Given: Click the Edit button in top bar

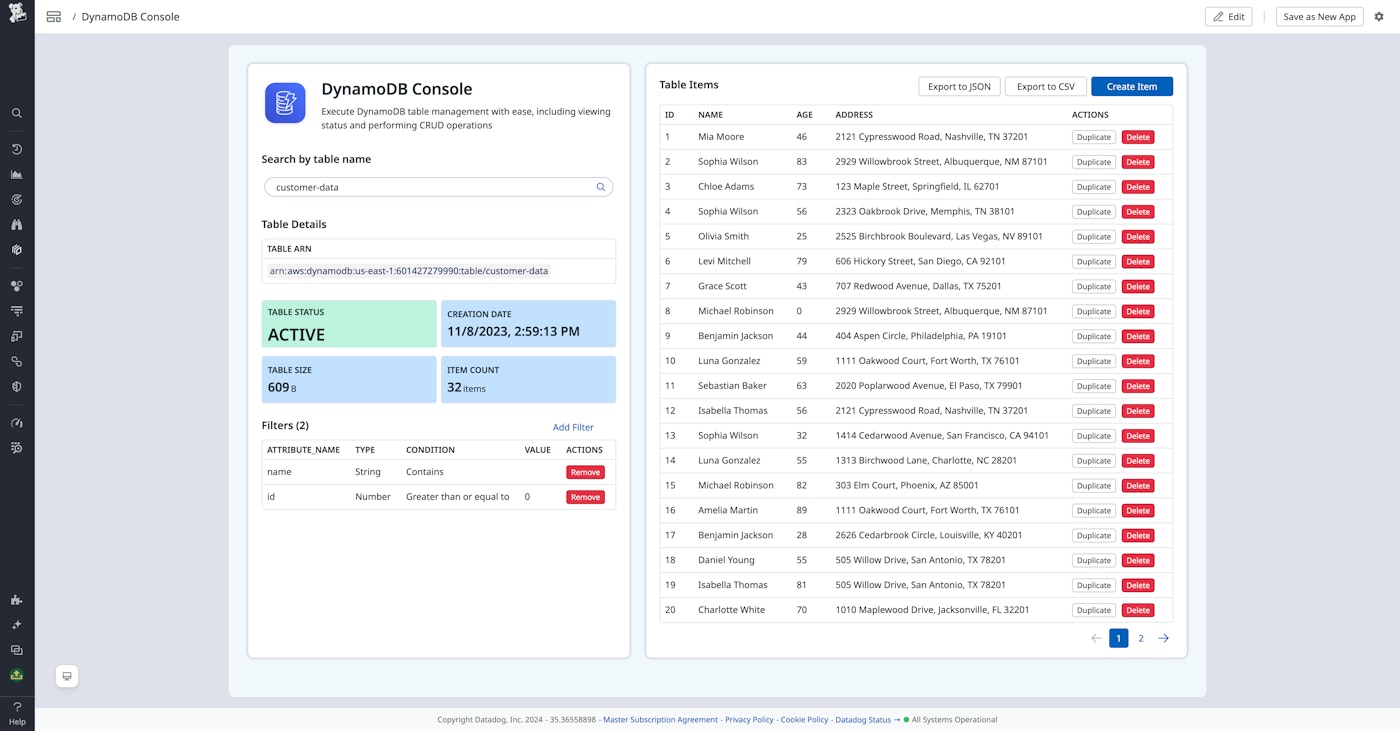Looking at the screenshot, I should tap(1228, 17).
